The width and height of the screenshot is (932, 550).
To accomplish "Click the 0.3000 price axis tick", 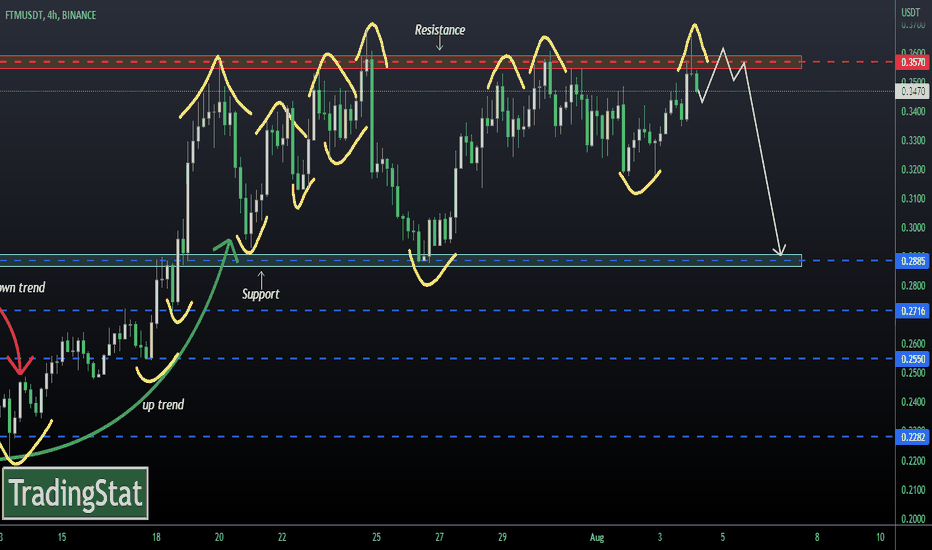I will pos(913,228).
